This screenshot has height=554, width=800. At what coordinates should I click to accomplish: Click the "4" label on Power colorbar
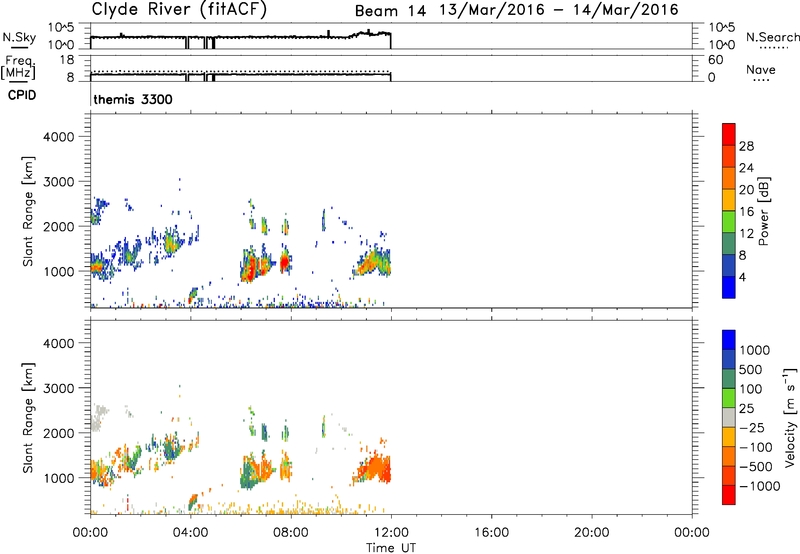coord(742,277)
